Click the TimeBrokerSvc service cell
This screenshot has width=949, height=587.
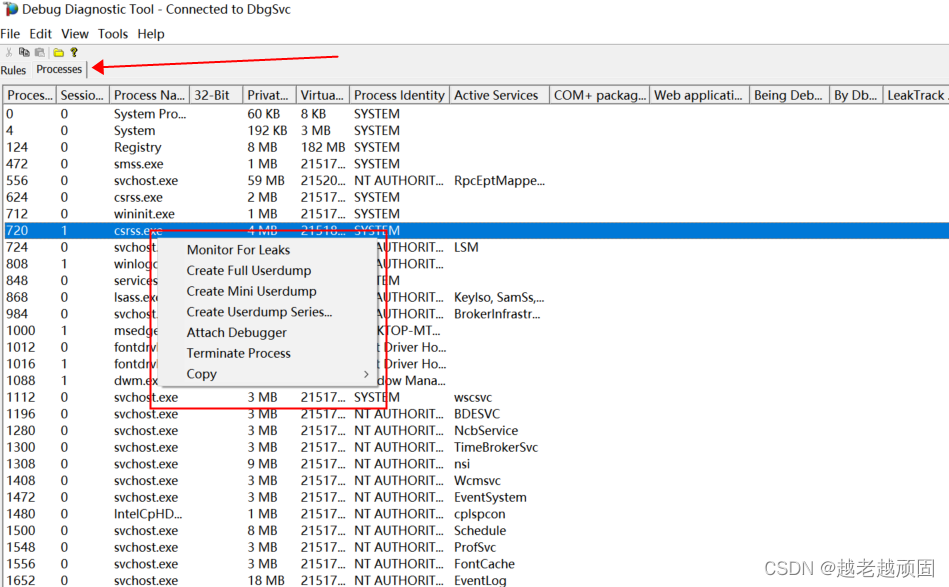pos(496,447)
